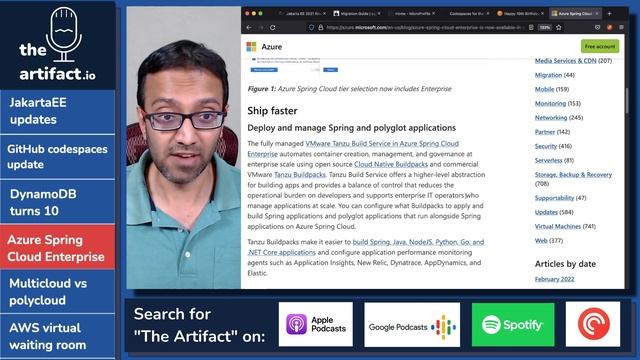Open the Monitoring category link

pyautogui.click(x=550, y=104)
